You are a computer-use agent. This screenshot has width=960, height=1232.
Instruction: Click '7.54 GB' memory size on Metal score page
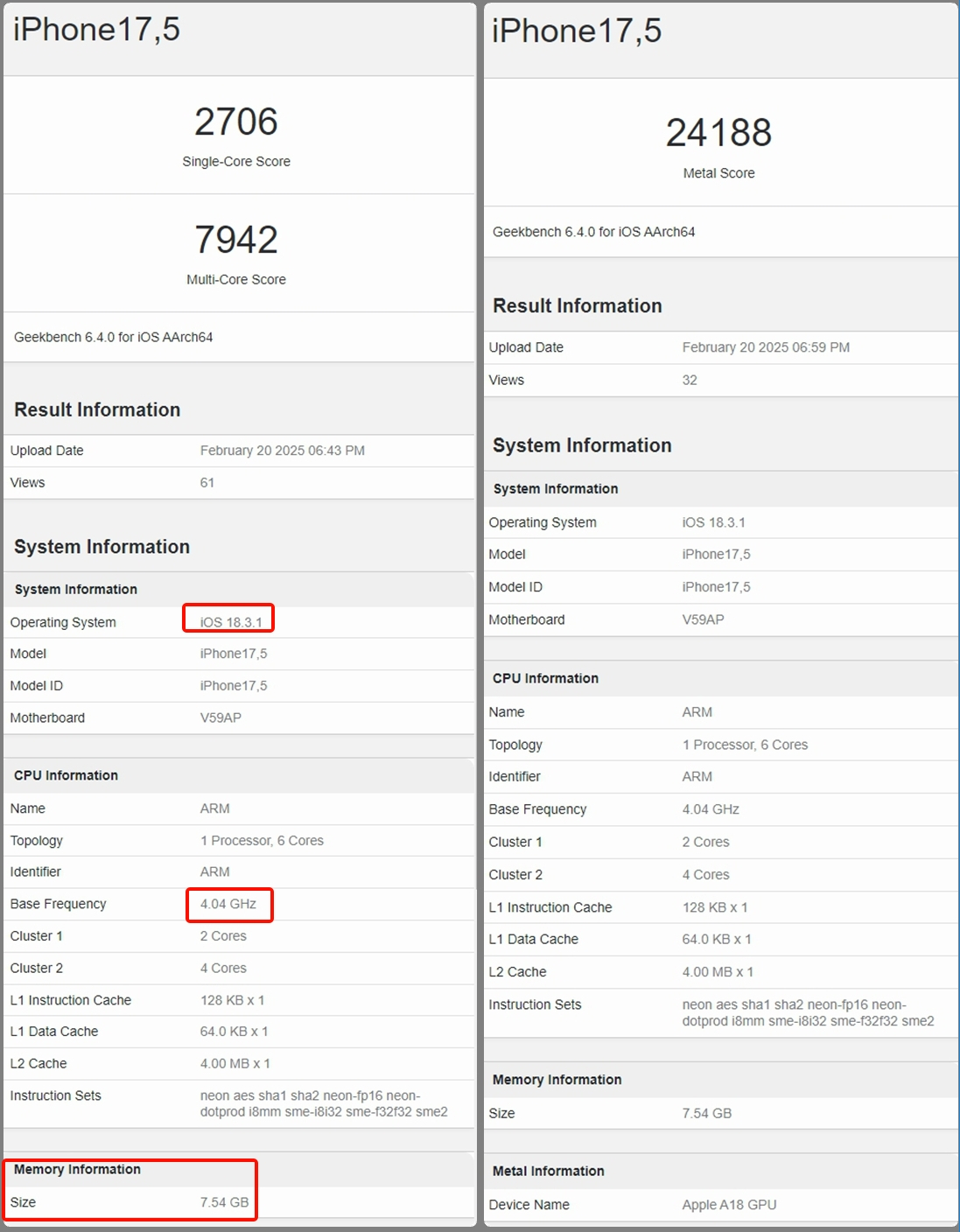pyautogui.click(x=706, y=1113)
